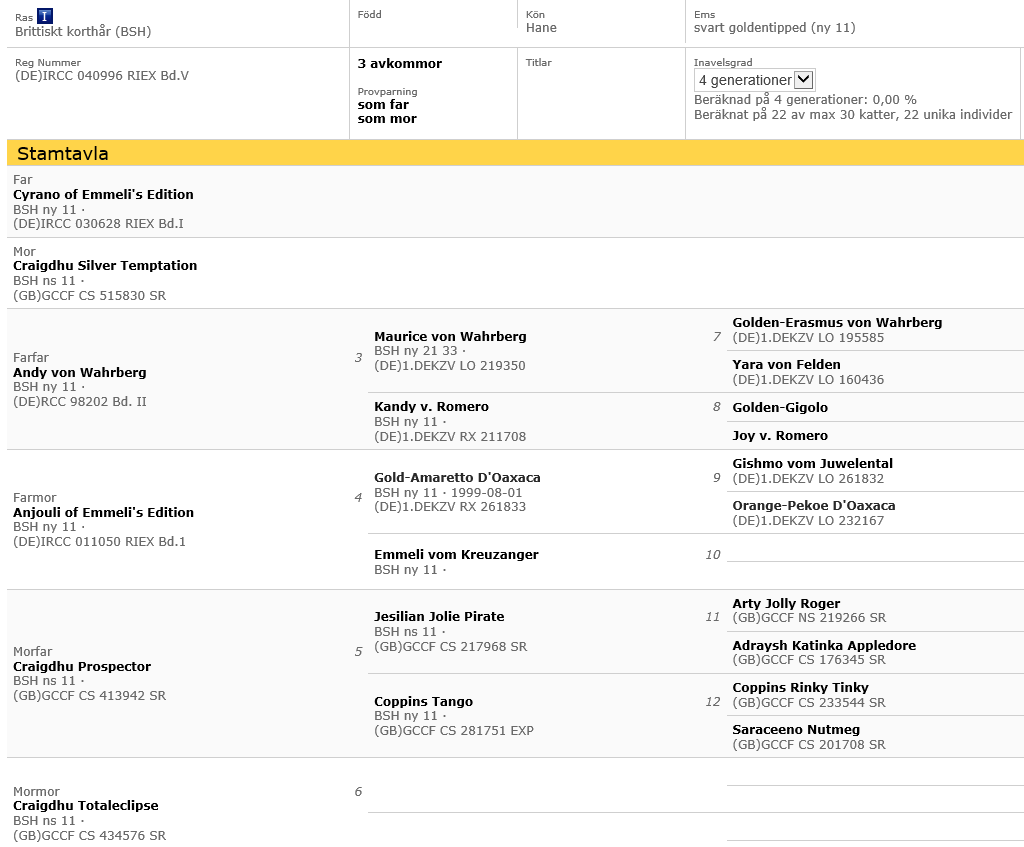Open Gold-Amaretto D'Oaxaca
This screenshot has height=847, width=1024.
[x=457, y=478]
